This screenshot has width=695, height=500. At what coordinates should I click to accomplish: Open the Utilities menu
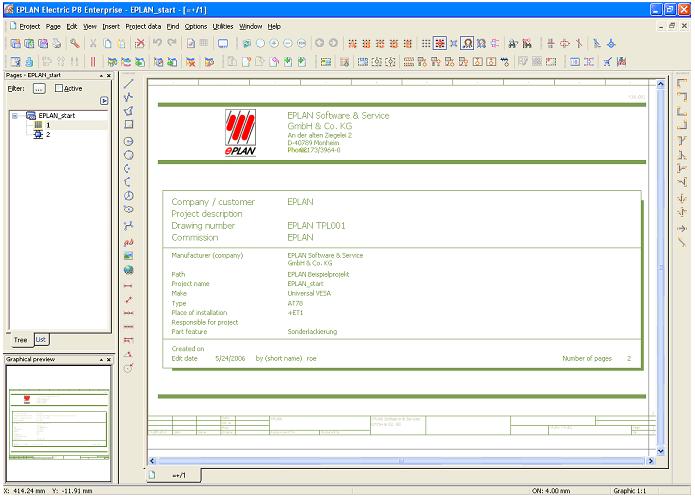pos(223,27)
